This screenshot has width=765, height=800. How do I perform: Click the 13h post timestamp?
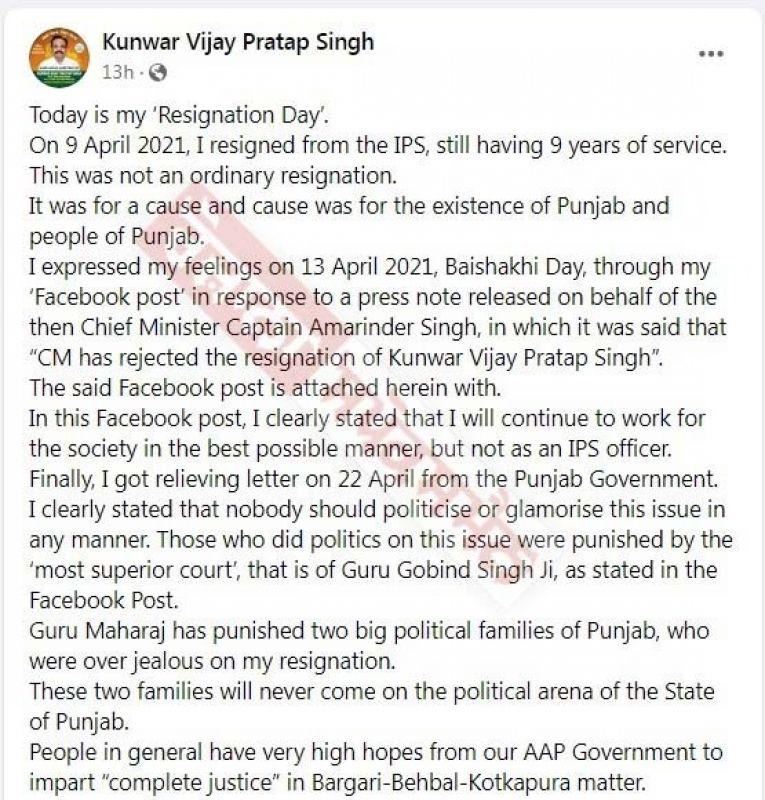(117, 72)
